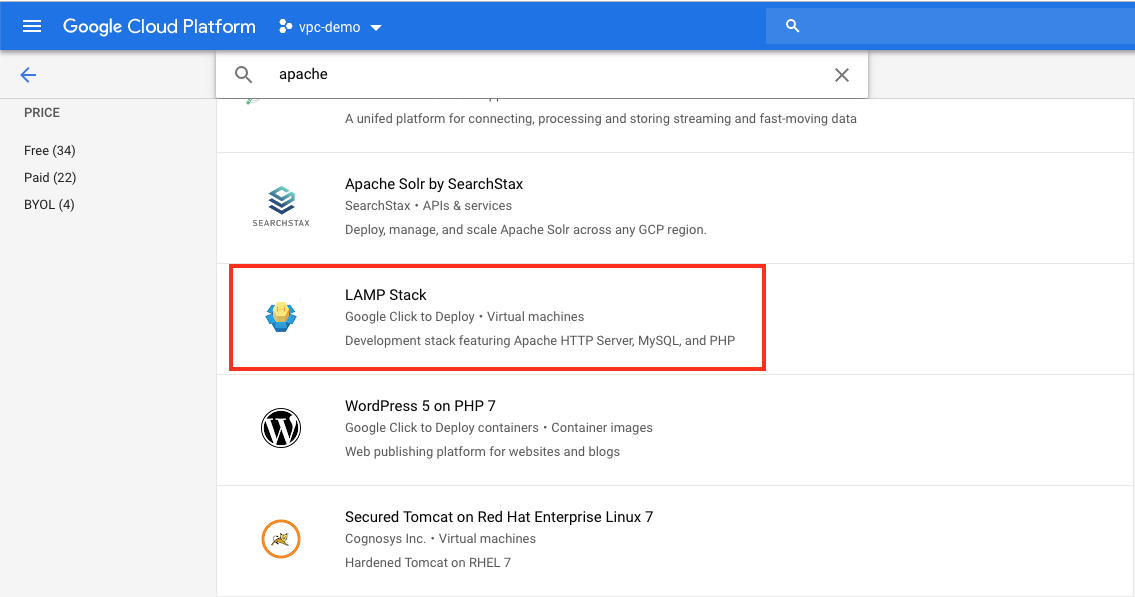
Task: Click the LAMP Stack product icon
Action: [x=281, y=317]
